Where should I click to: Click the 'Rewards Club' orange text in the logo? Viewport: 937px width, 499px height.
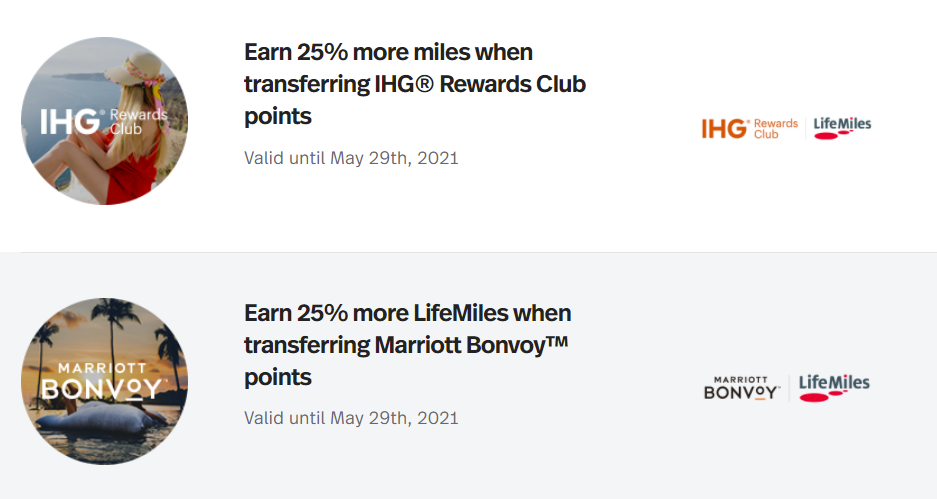click(x=776, y=128)
